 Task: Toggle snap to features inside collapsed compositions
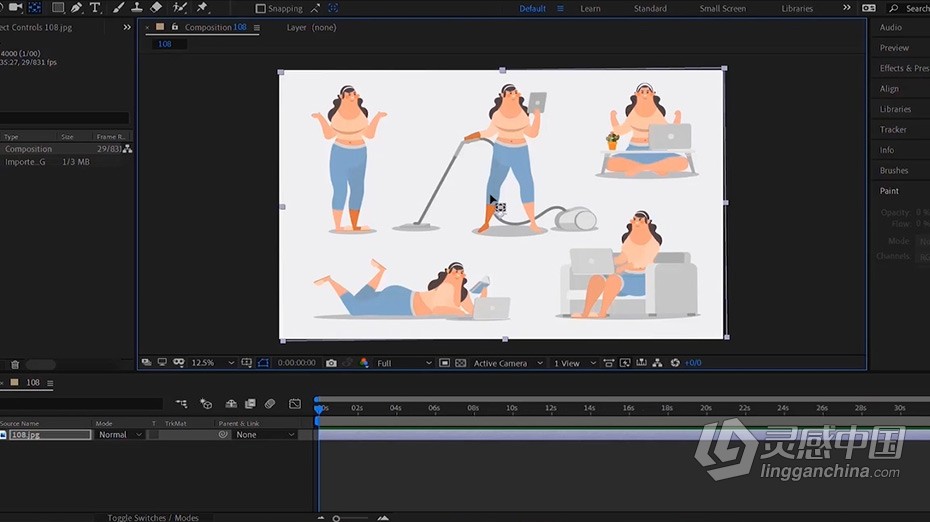(x=333, y=8)
